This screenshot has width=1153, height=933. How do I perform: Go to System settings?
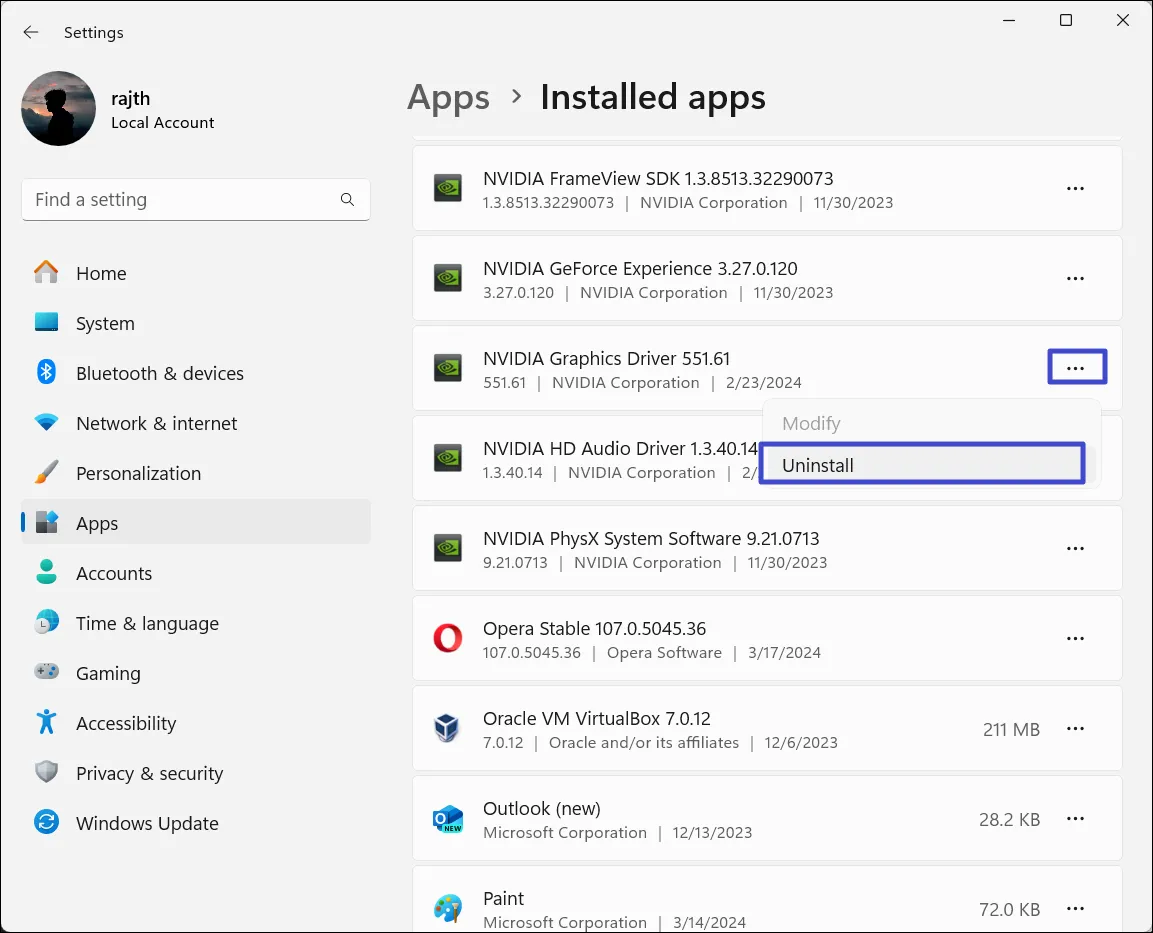(x=105, y=324)
